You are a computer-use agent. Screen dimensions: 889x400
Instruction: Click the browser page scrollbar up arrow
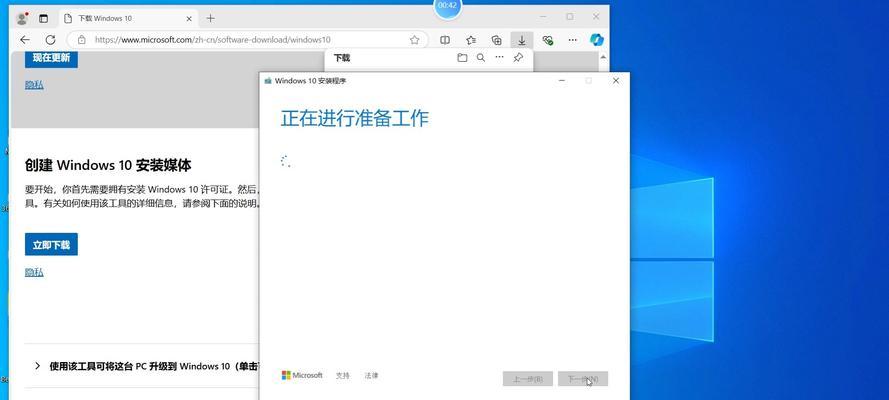coord(604,58)
